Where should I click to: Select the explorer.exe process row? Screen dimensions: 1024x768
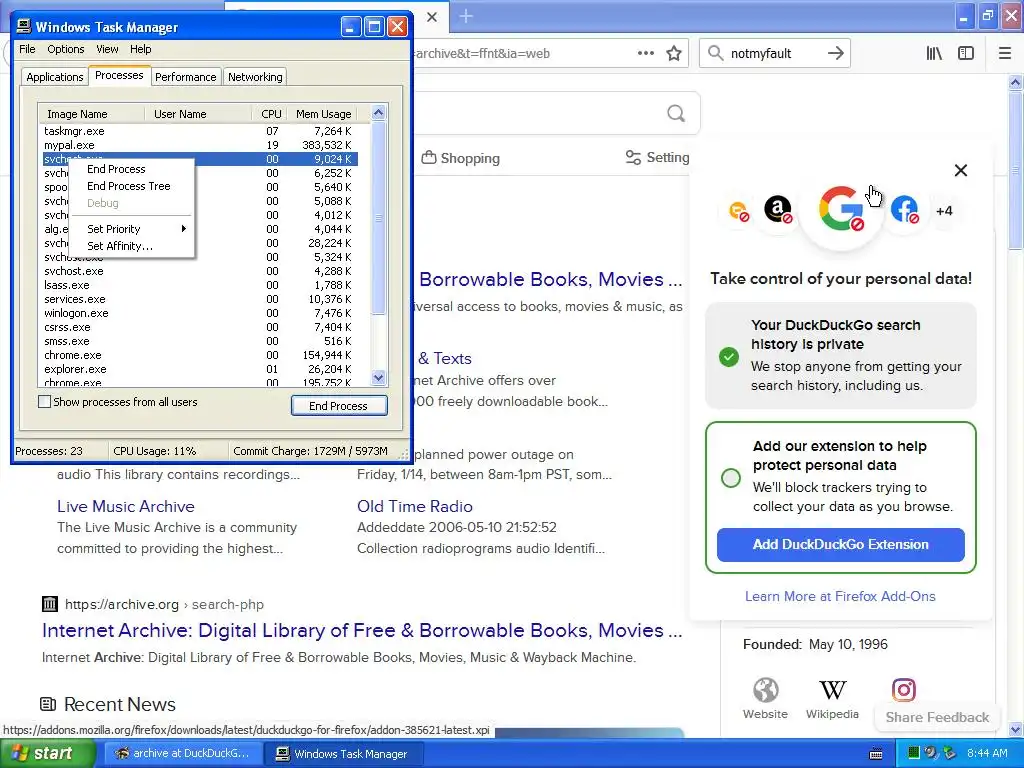coord(198,369)
